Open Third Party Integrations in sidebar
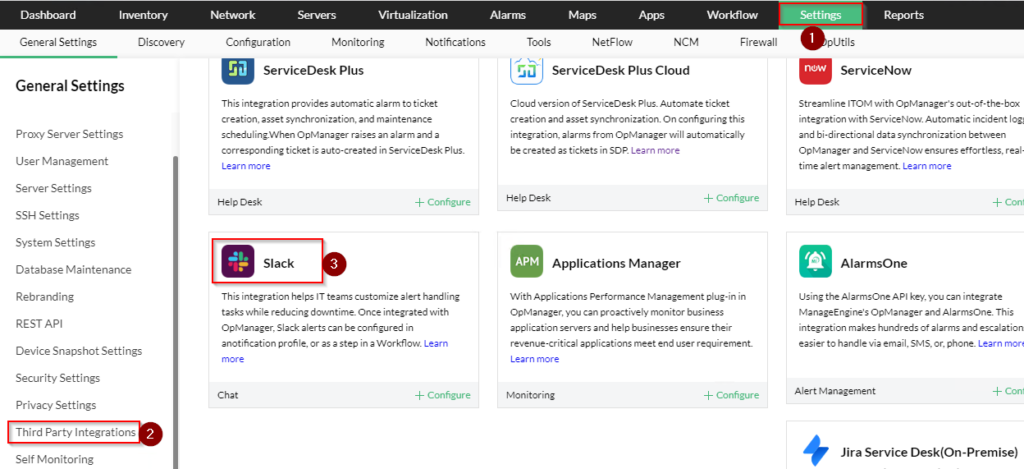Screen dimensions: 1024x469 tap(75, 432)
